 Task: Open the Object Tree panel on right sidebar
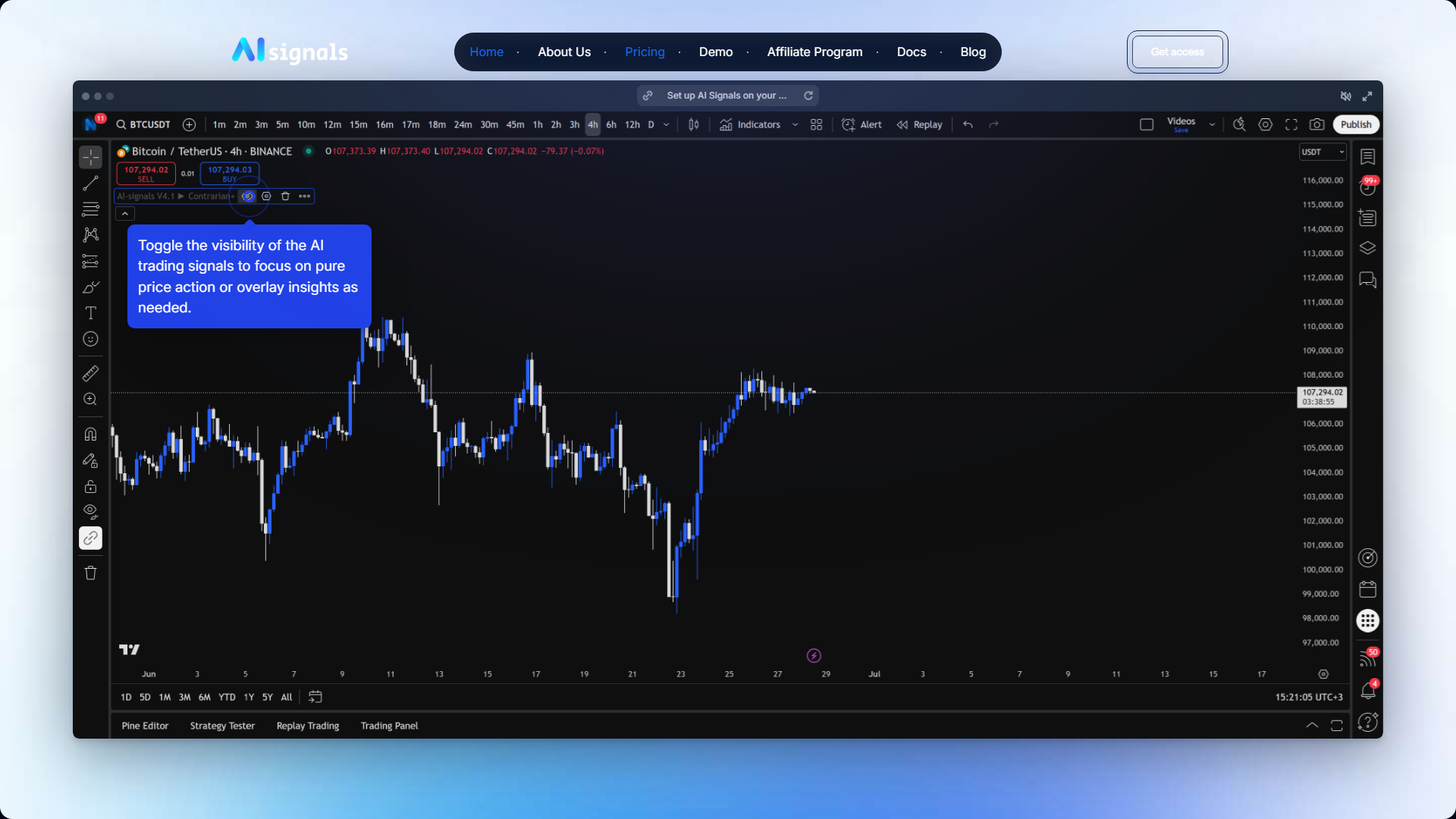pyautogui.click(x=1368, y=248)
